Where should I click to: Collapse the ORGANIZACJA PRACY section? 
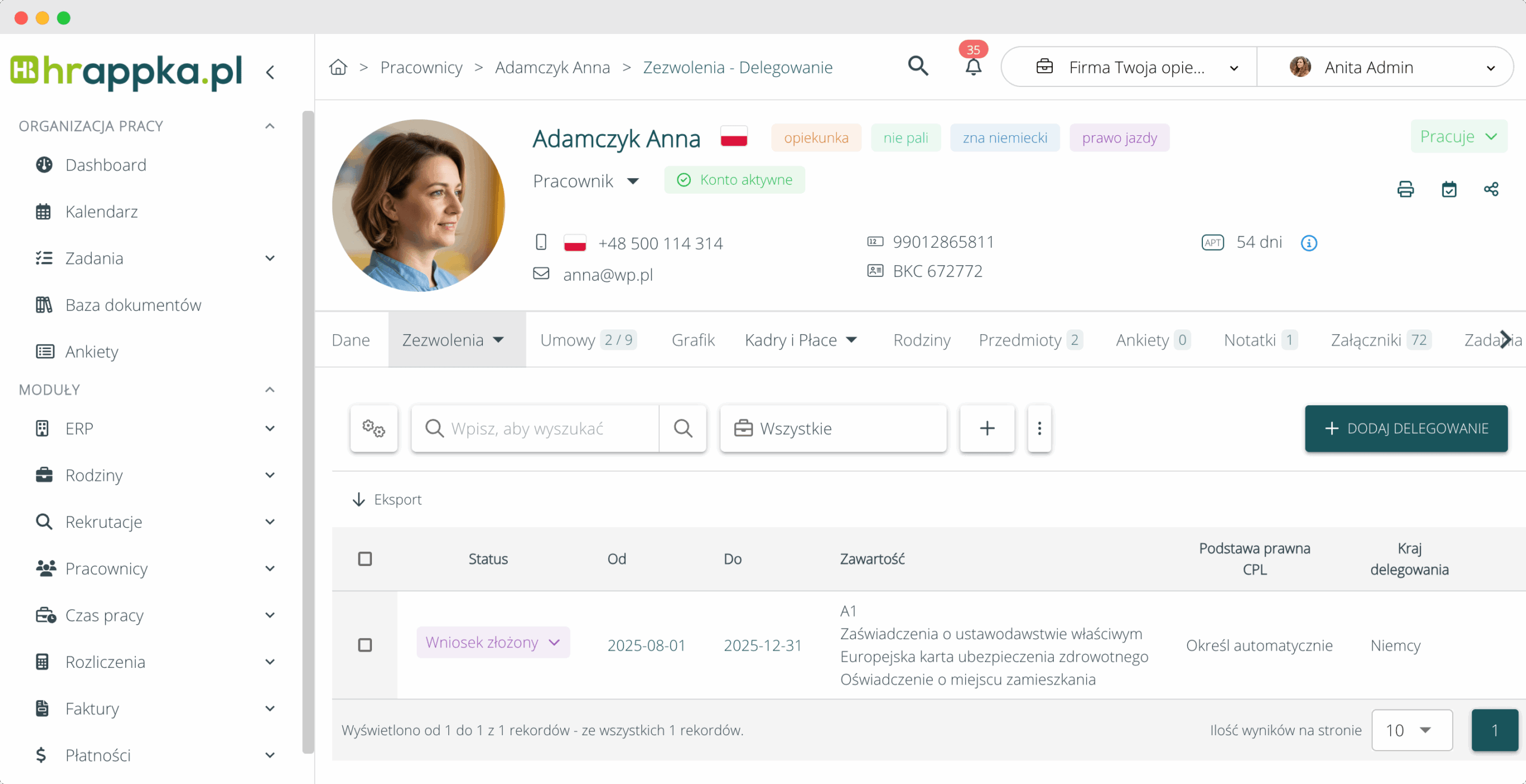click(x=269, y=126)
